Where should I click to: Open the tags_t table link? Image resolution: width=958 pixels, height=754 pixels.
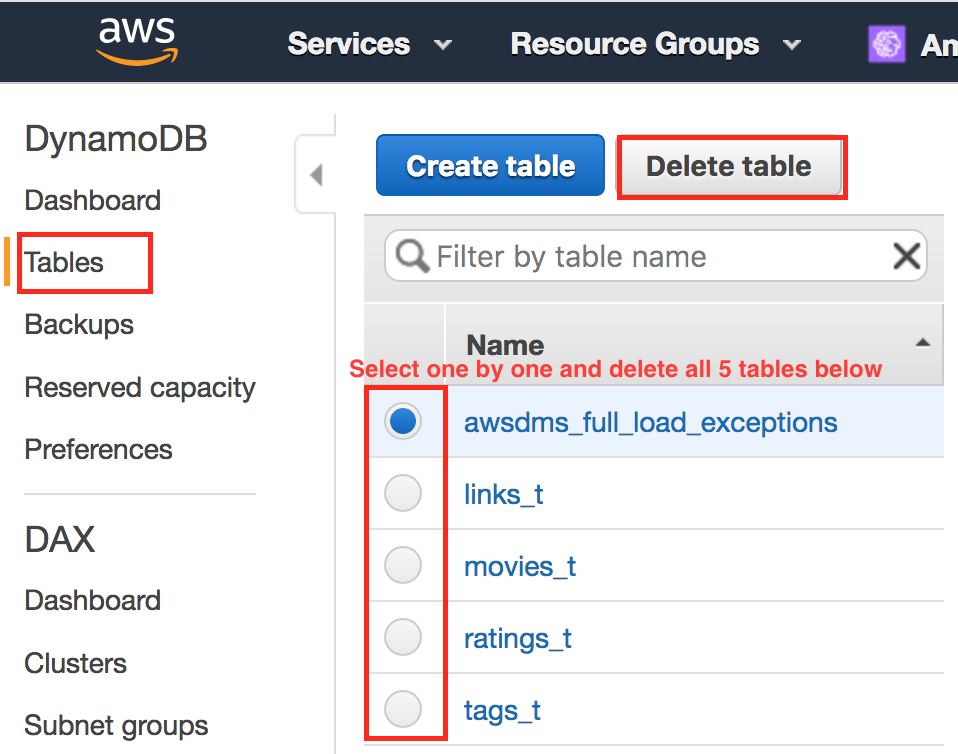pyautogui.click(x=501, y=710)
